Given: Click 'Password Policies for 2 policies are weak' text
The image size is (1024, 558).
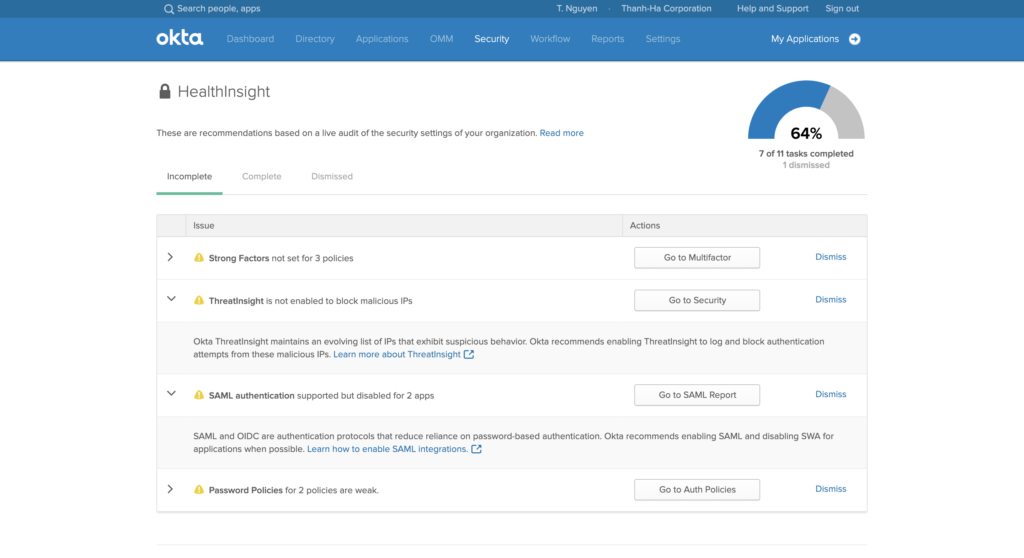Looking at the screenshot, I should click(x=293, y=490).
